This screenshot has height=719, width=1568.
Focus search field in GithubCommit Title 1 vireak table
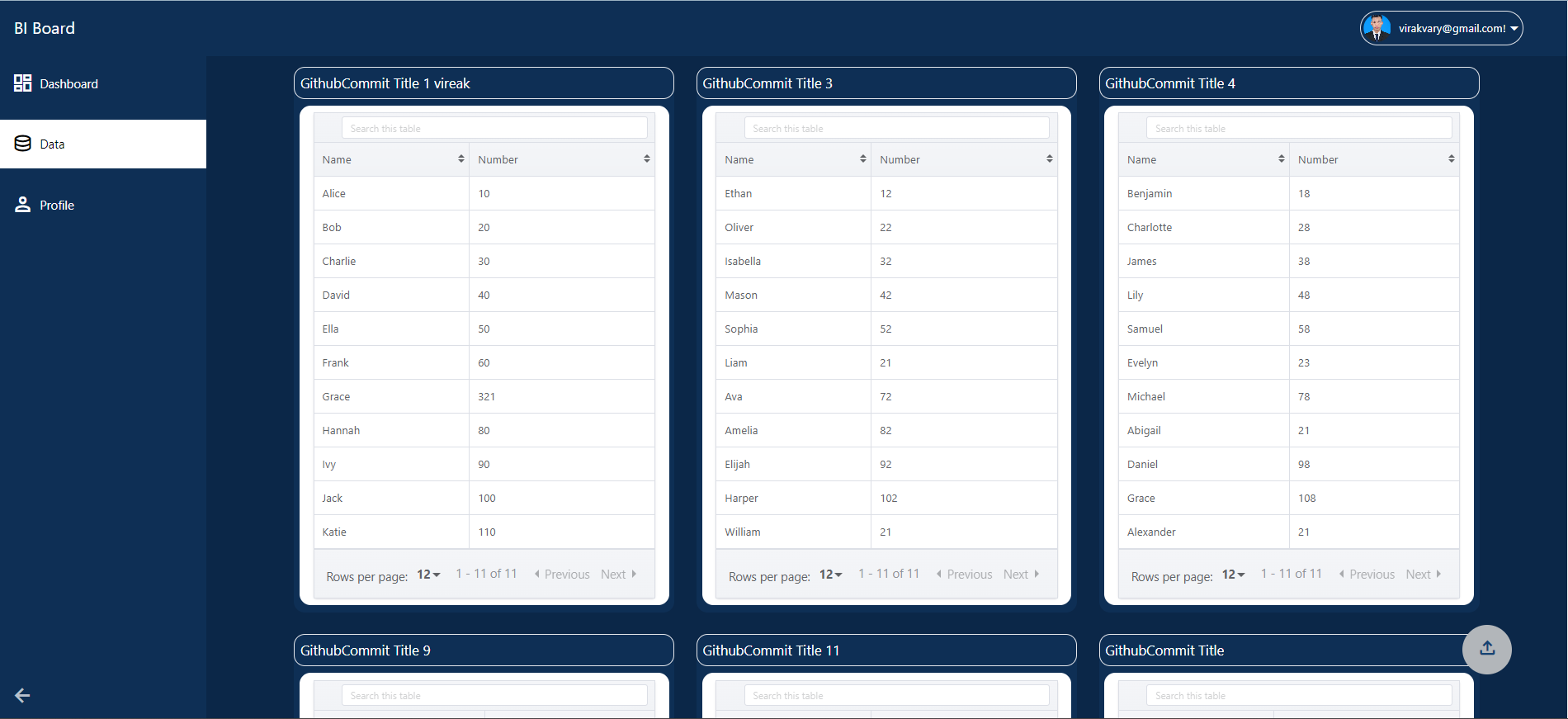pos(494,128)
